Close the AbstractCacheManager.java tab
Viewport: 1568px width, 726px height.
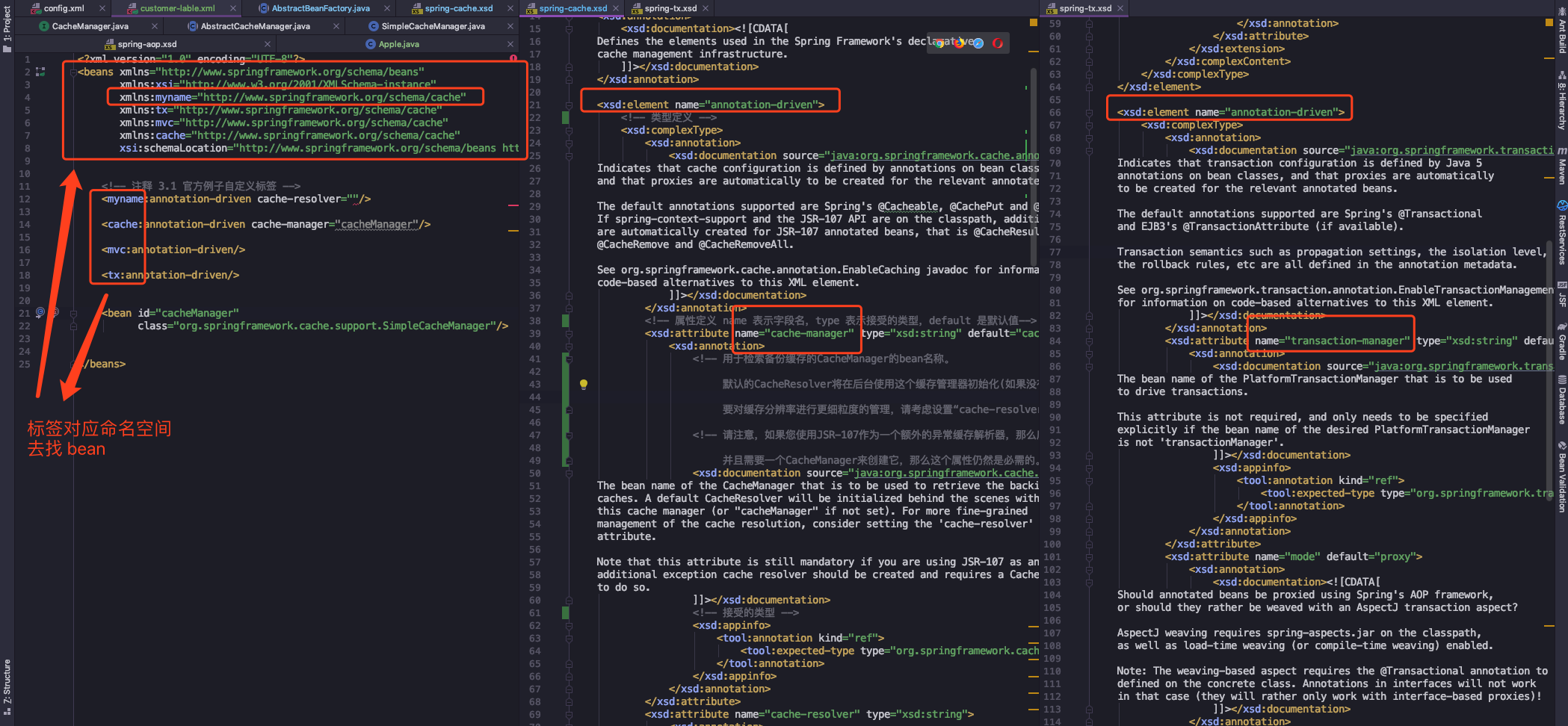coord(336,26)
